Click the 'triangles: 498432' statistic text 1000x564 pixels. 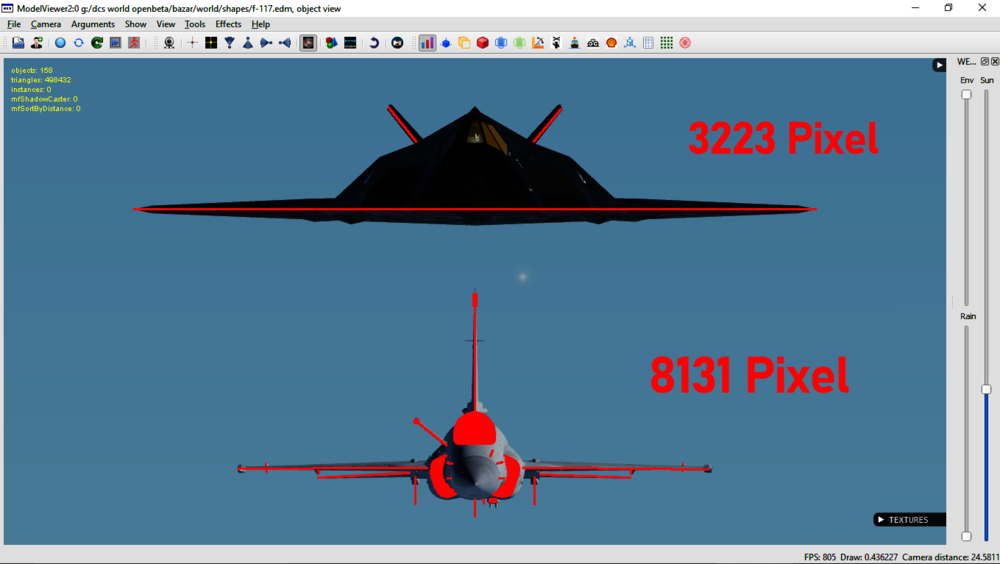tap(41, 80)
